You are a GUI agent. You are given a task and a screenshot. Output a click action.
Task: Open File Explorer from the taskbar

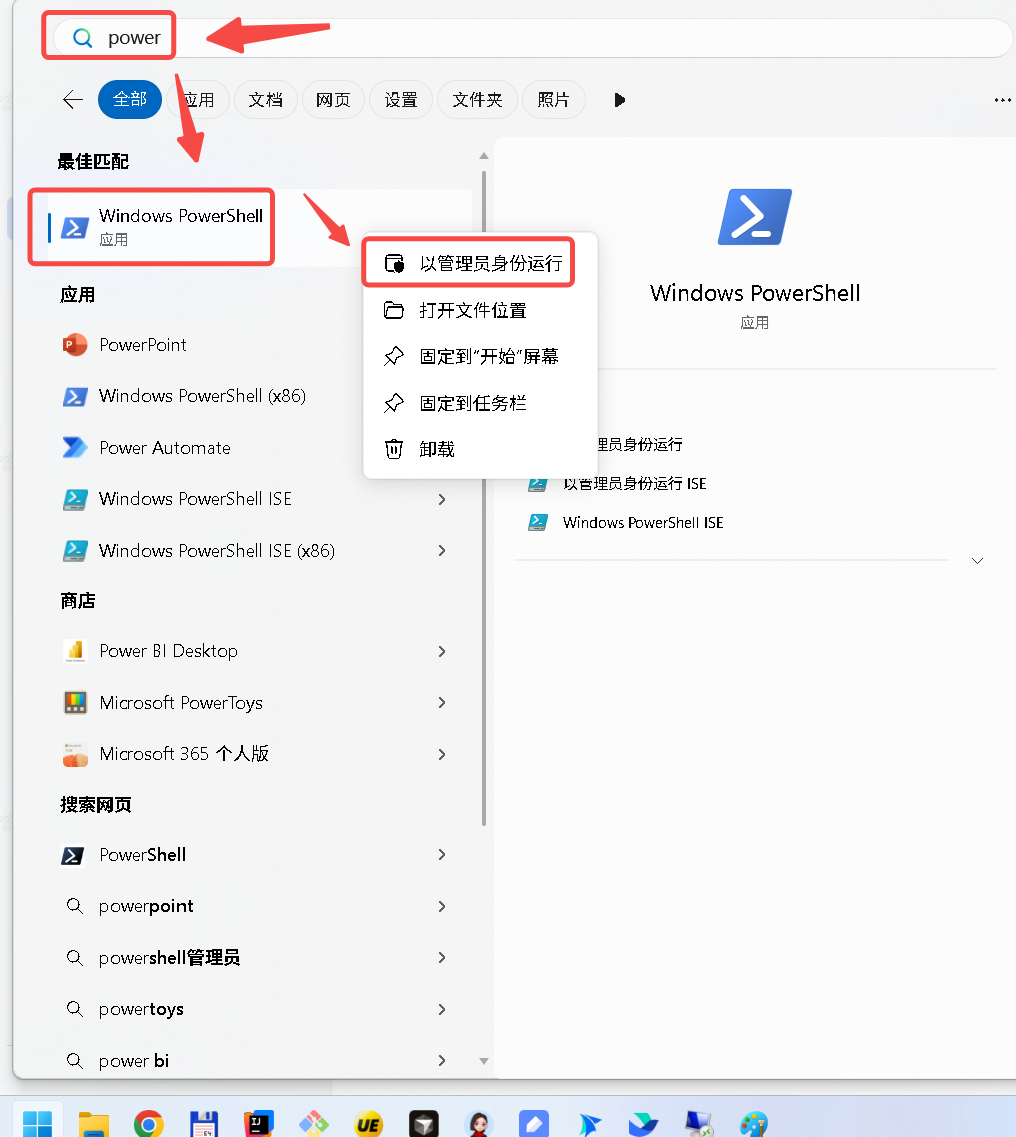(x=94, y=1124)
